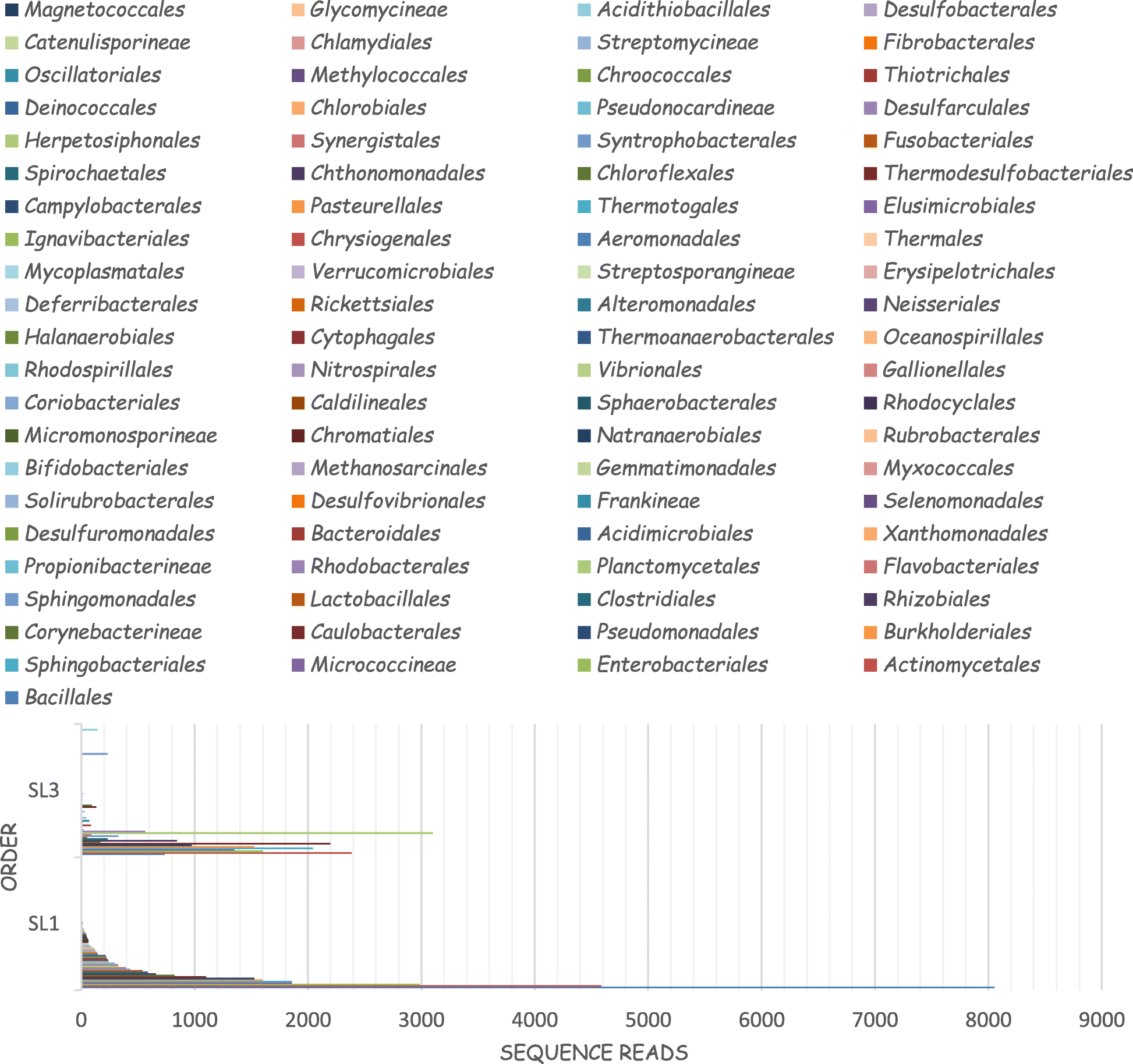The image size is (1133, 1064).
Task: Click the Synergistales legend label
Action: click(375, 141)
